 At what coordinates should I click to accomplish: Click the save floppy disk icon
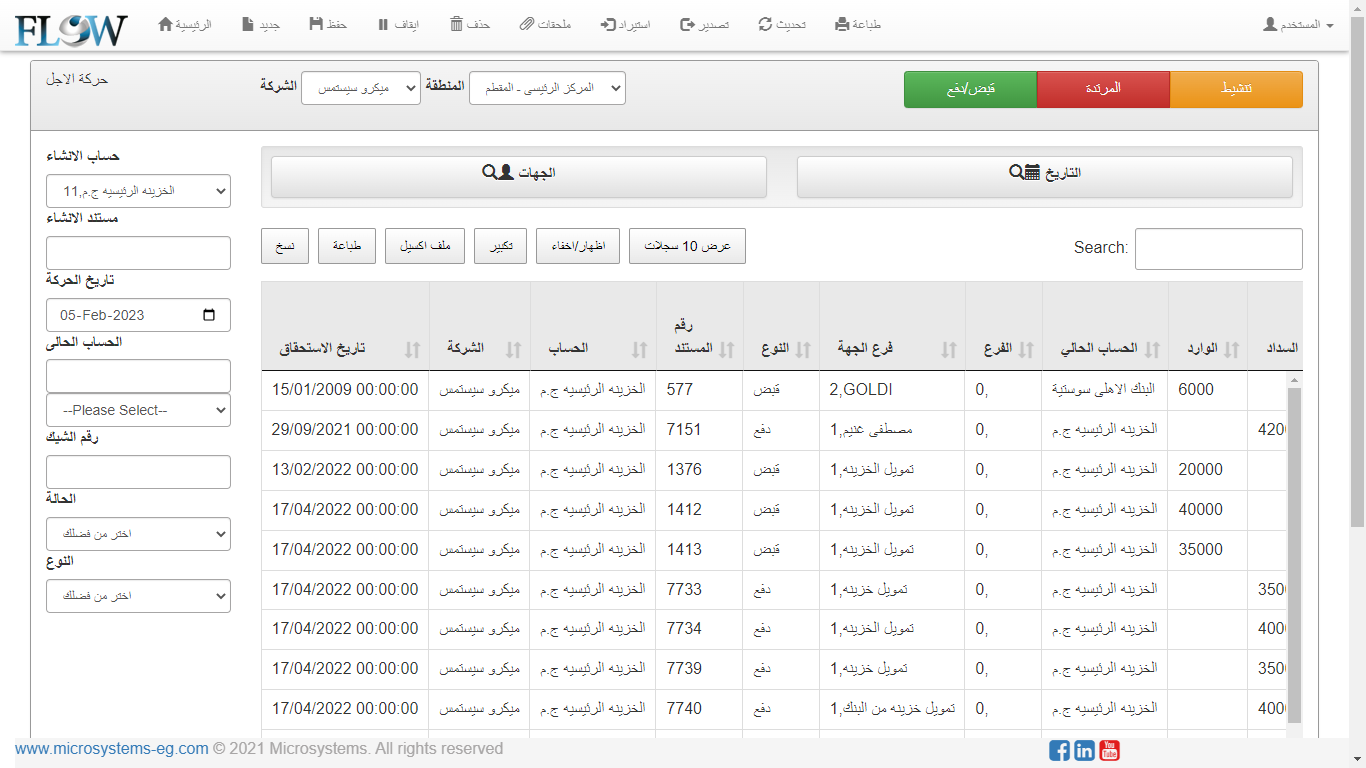tap(316, 24)
